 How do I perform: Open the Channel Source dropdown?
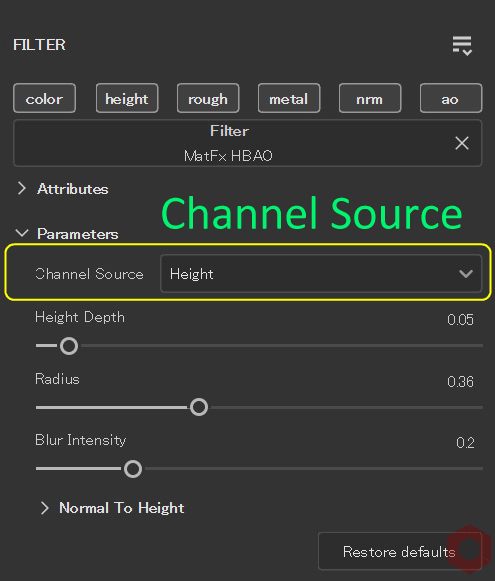(321, 274)
